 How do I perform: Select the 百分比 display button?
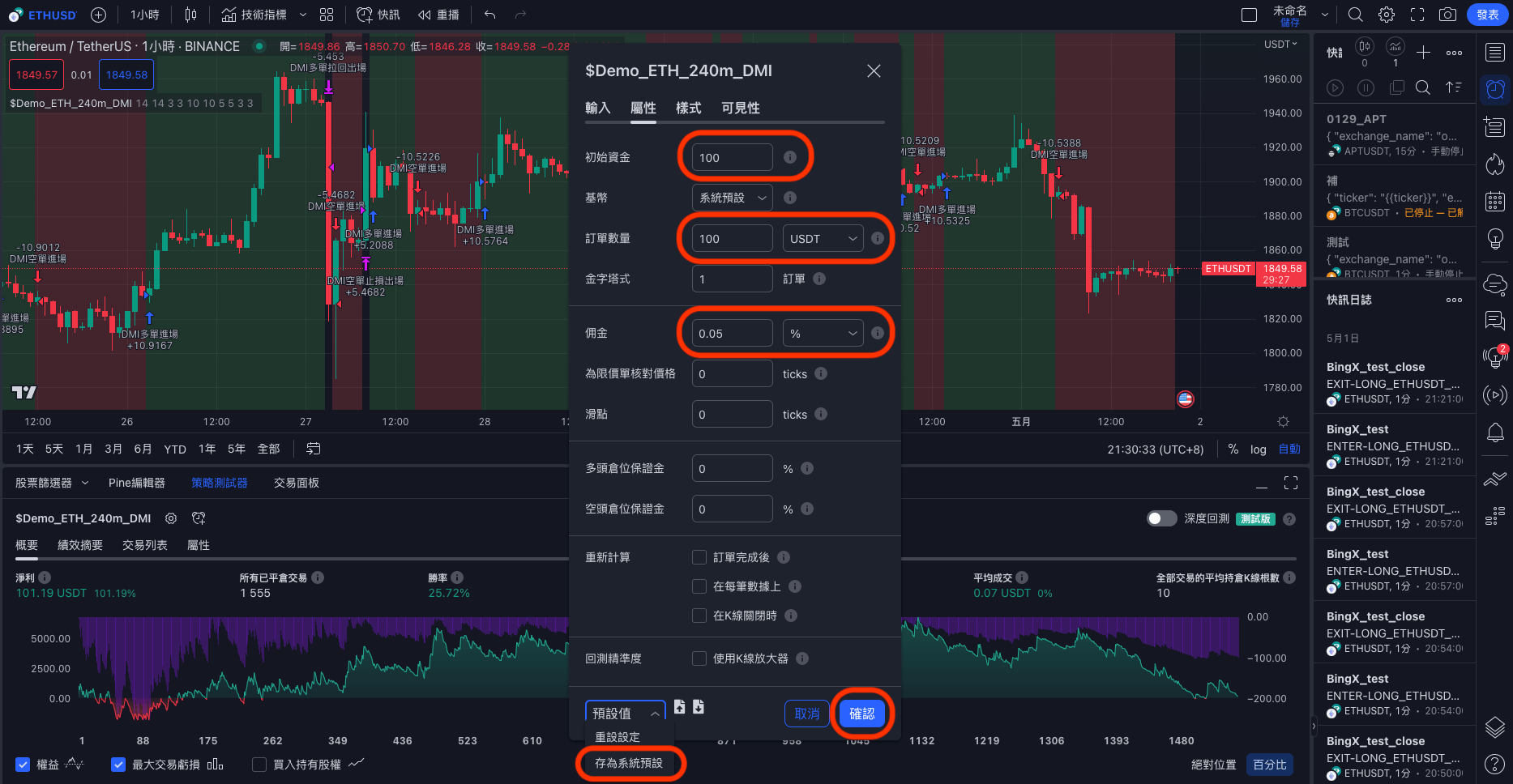pos(1270,765)
